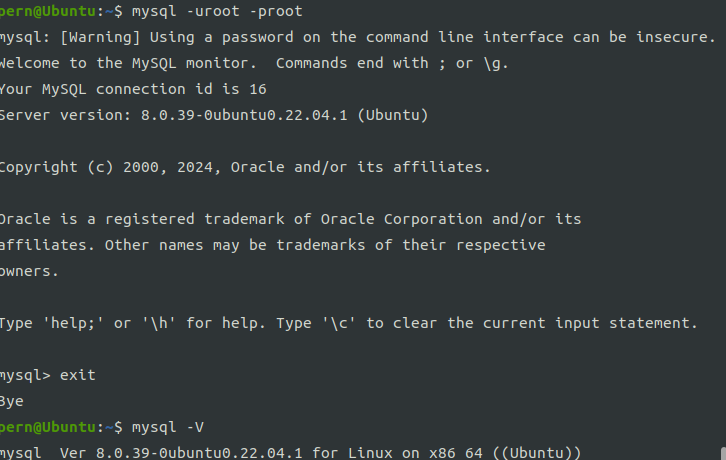726x460 pixels.
Task: Click the terminal scrollbar handle at bottom right
Action: click(x=723, y=454)
